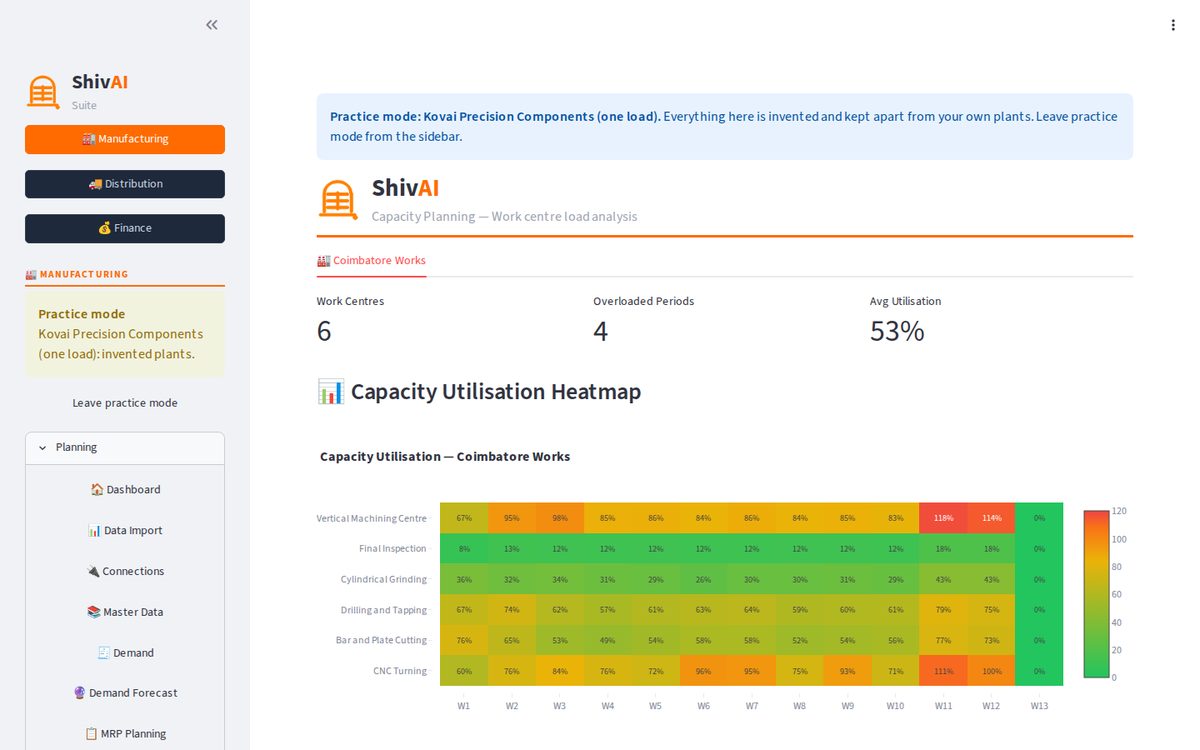This screenshot has height=750, width=1200.
Task: Click the 111% CNC Turning cell
Action: coord(943,671)
